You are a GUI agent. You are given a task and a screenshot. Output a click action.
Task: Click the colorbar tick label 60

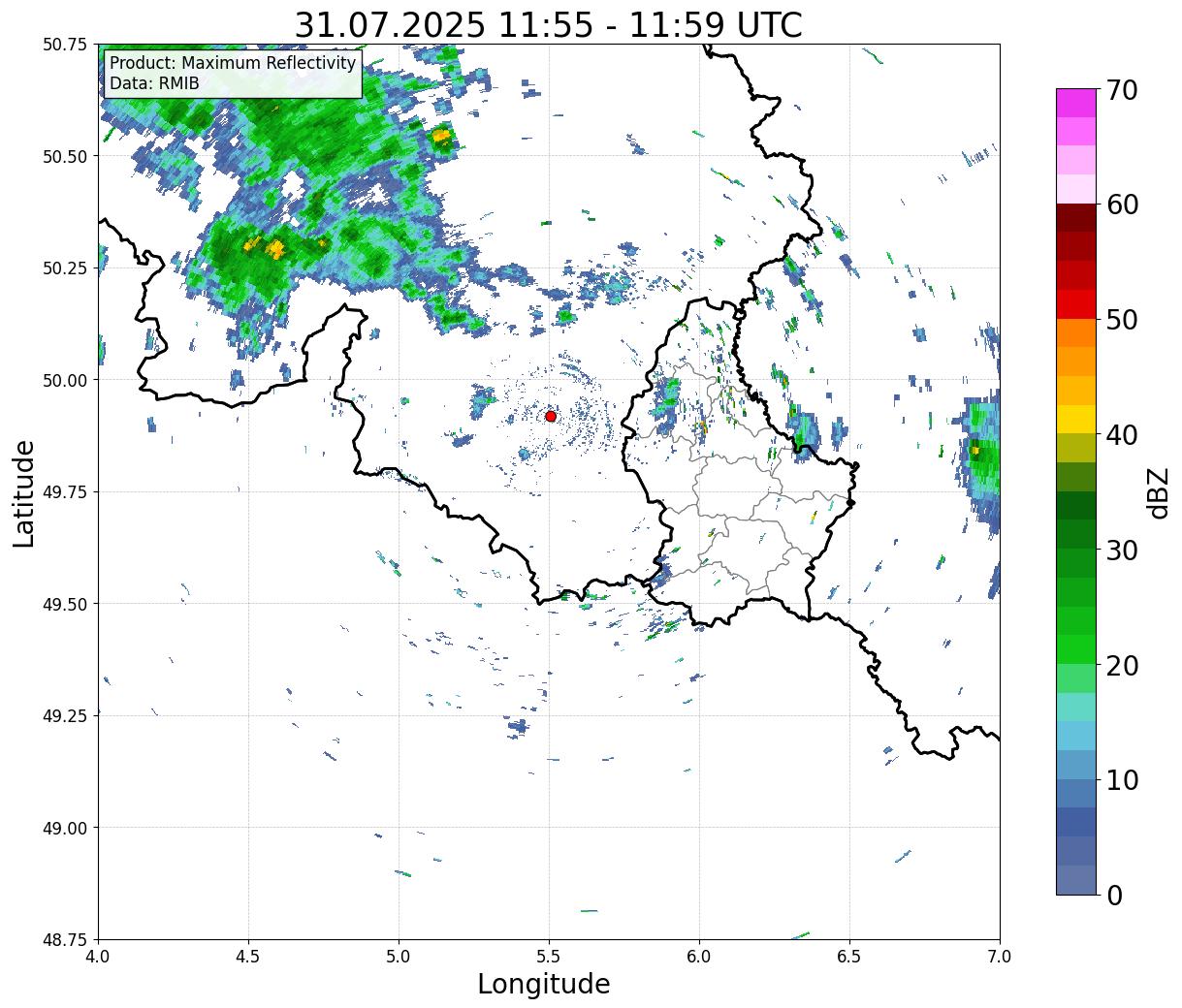click(x=1121, y=205)
